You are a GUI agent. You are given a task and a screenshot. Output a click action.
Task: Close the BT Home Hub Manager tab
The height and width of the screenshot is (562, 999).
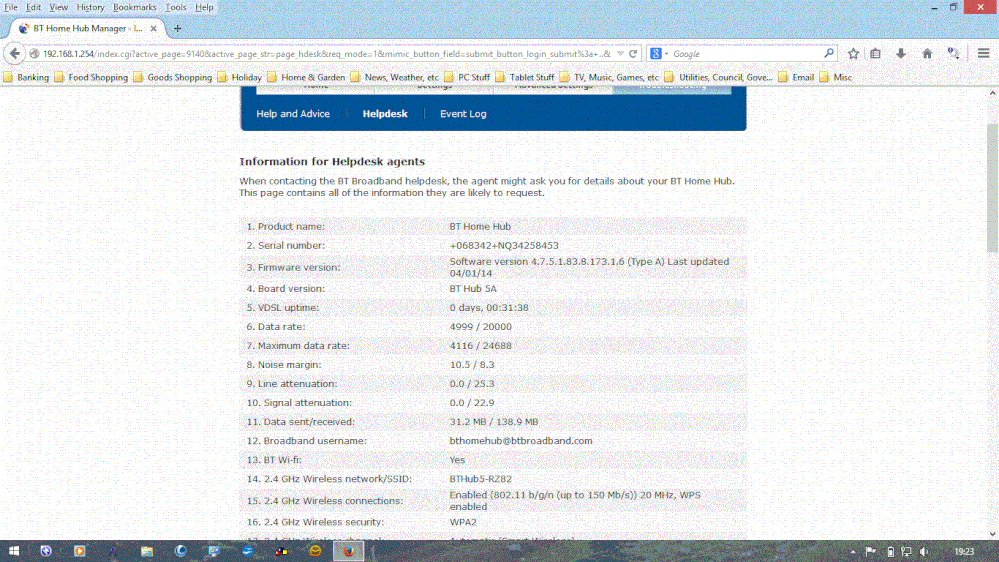pyautogui.click(x=154, y=29)
